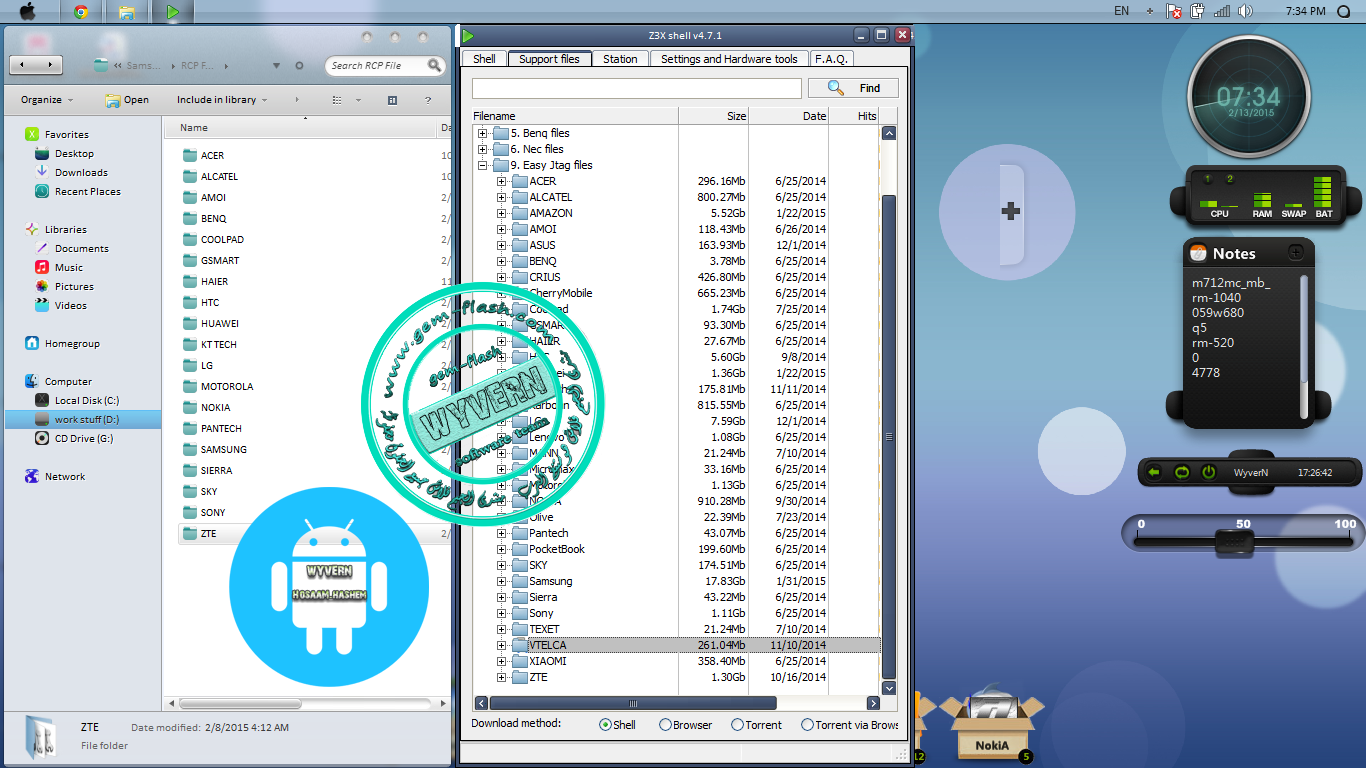This screenshot has height=768, width=1366.
Task: Click the Find magnifier button
Action: 853,88
